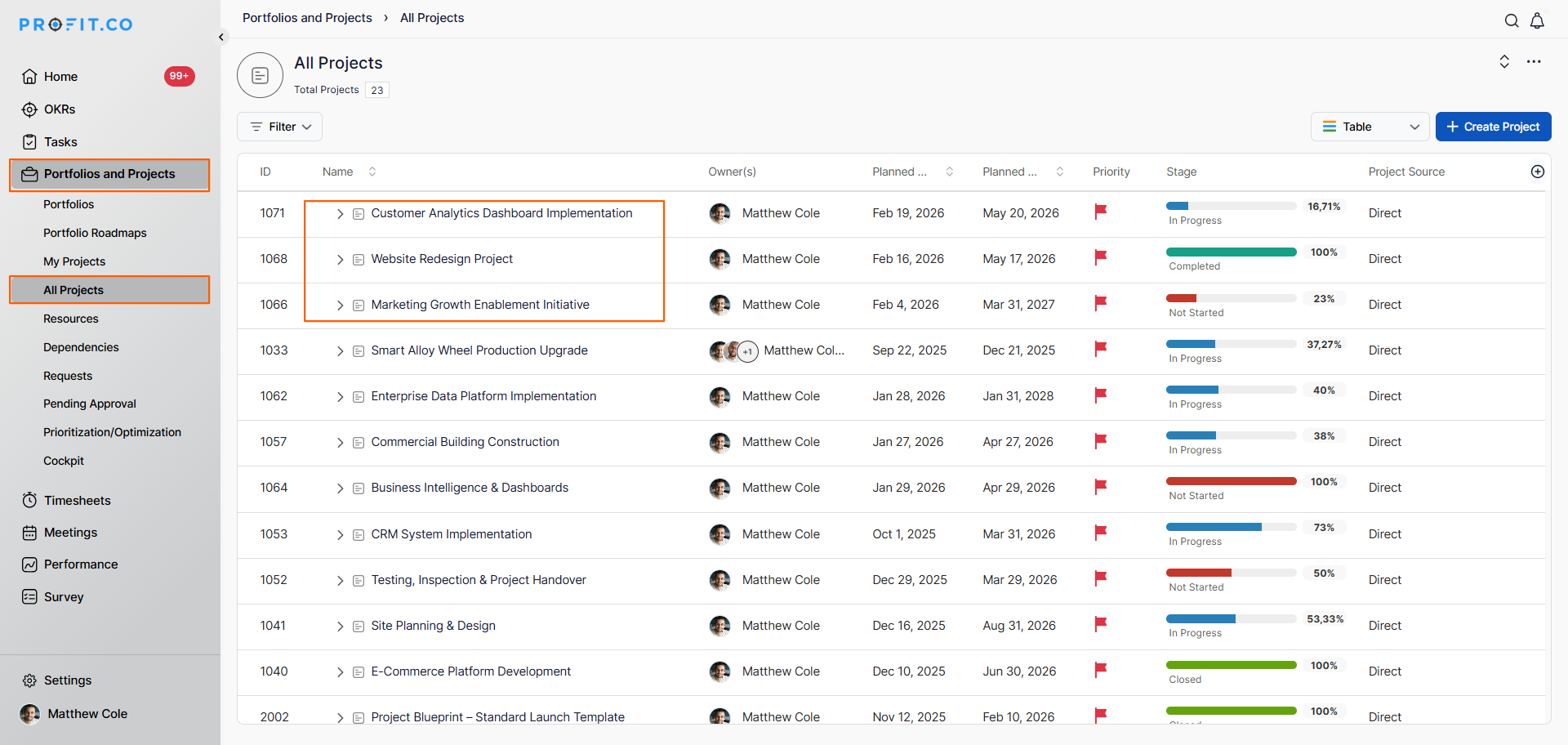1568x745 pixels.
Task: Click the priority flag for Website Redesign Project
Action: tap(1100, 258)
